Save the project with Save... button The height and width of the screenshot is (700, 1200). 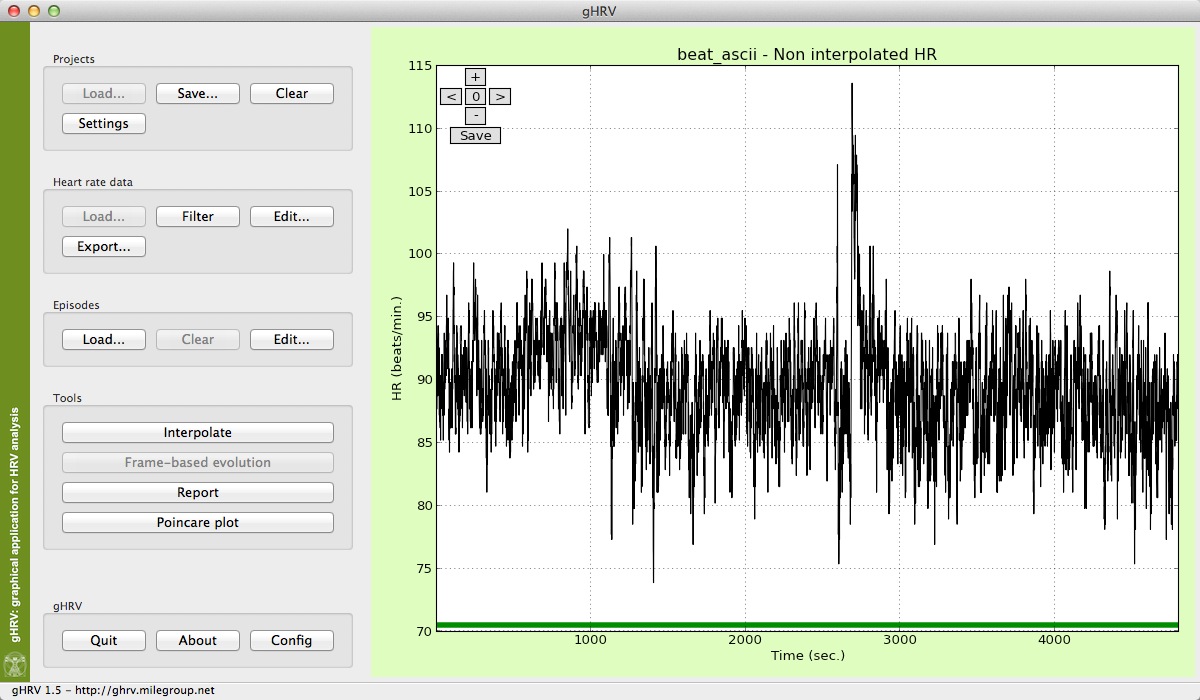point(198,93)
